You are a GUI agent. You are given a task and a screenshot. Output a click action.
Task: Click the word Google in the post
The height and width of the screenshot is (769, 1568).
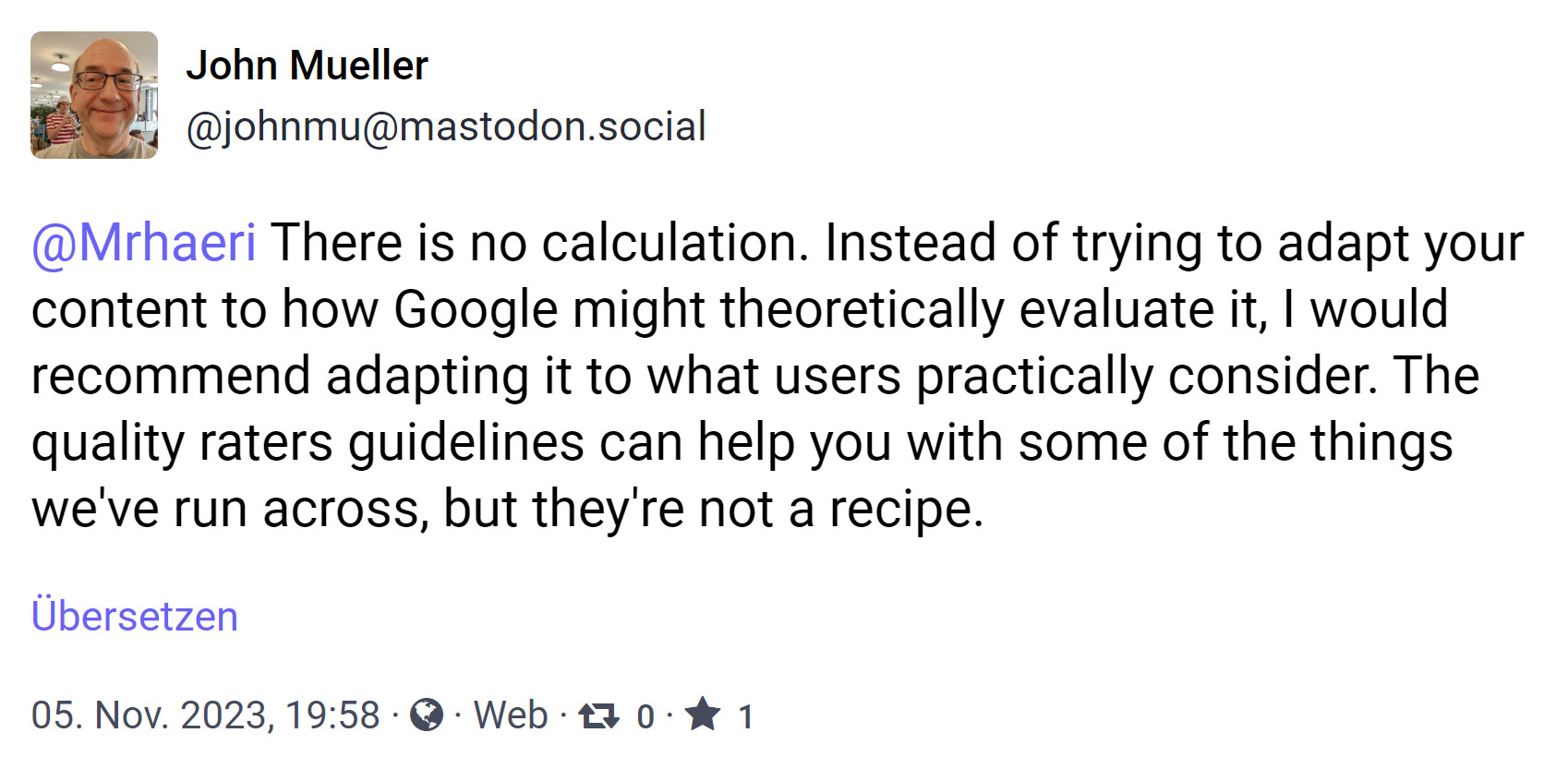click(476, 309)
